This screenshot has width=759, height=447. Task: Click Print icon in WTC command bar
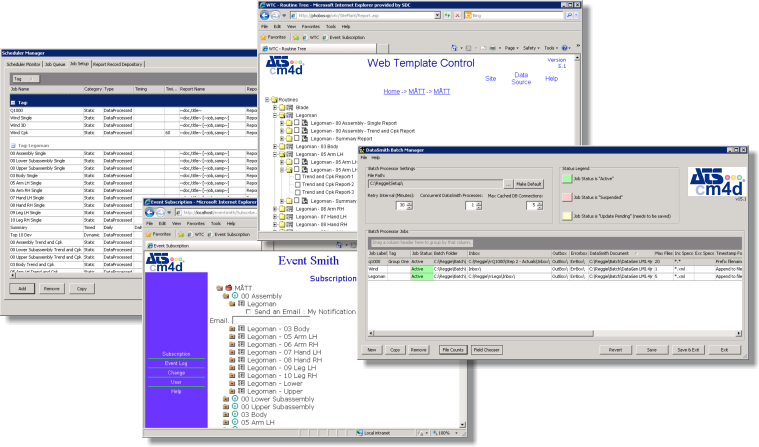click(492, 48)
